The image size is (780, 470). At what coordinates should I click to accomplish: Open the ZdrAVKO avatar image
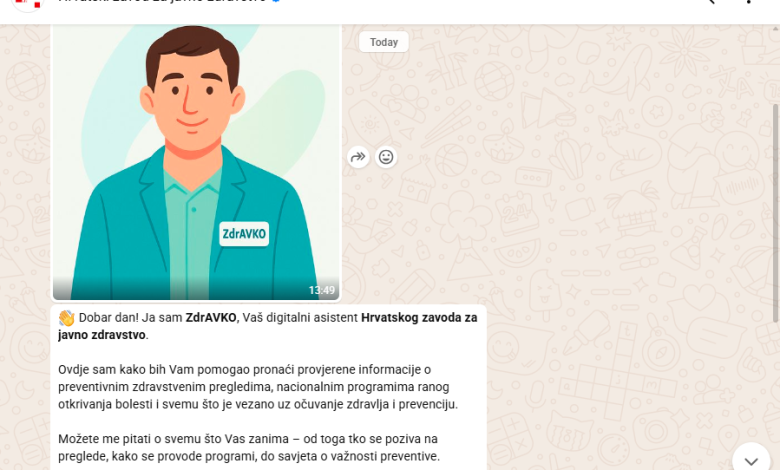(x=196, y=162)
